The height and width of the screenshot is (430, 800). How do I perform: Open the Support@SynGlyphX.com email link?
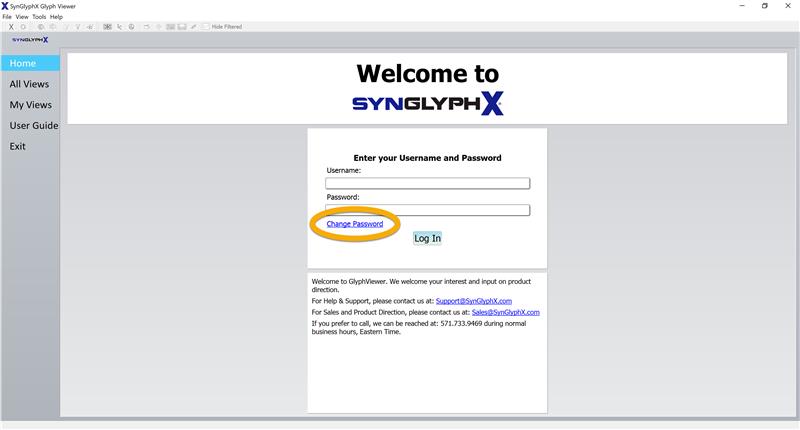click(473, 301)
